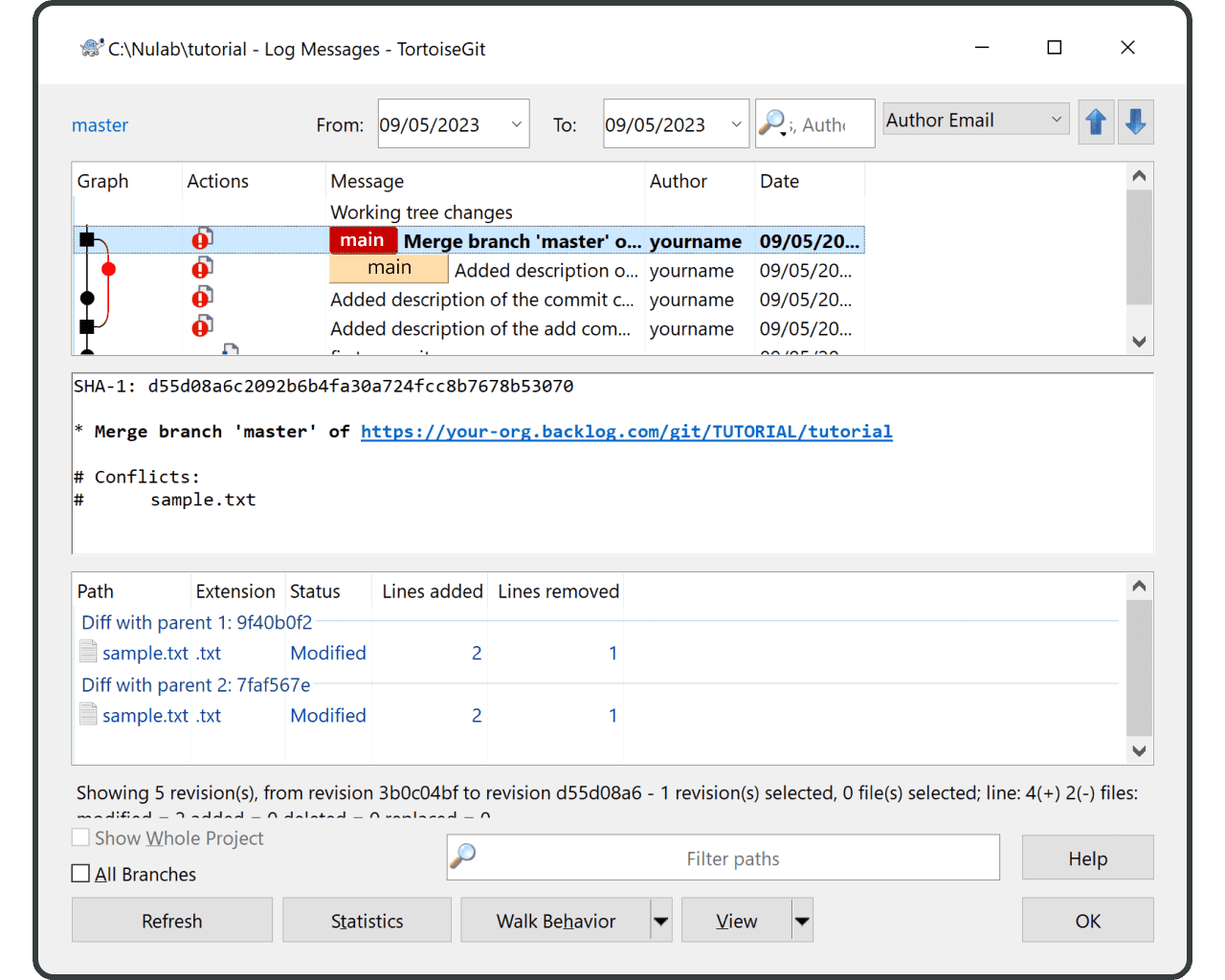Click the action icon on merge commit row
This screenshot has height=980, width=1225.
[x=202, y=240]
